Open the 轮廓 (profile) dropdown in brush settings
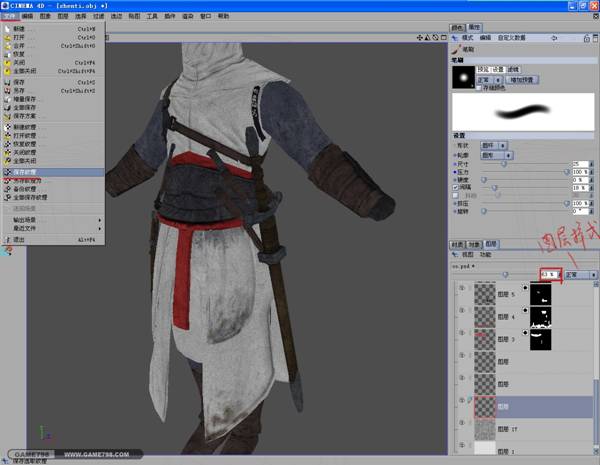This screenshot has width=600, height=465. pos(497,155)
